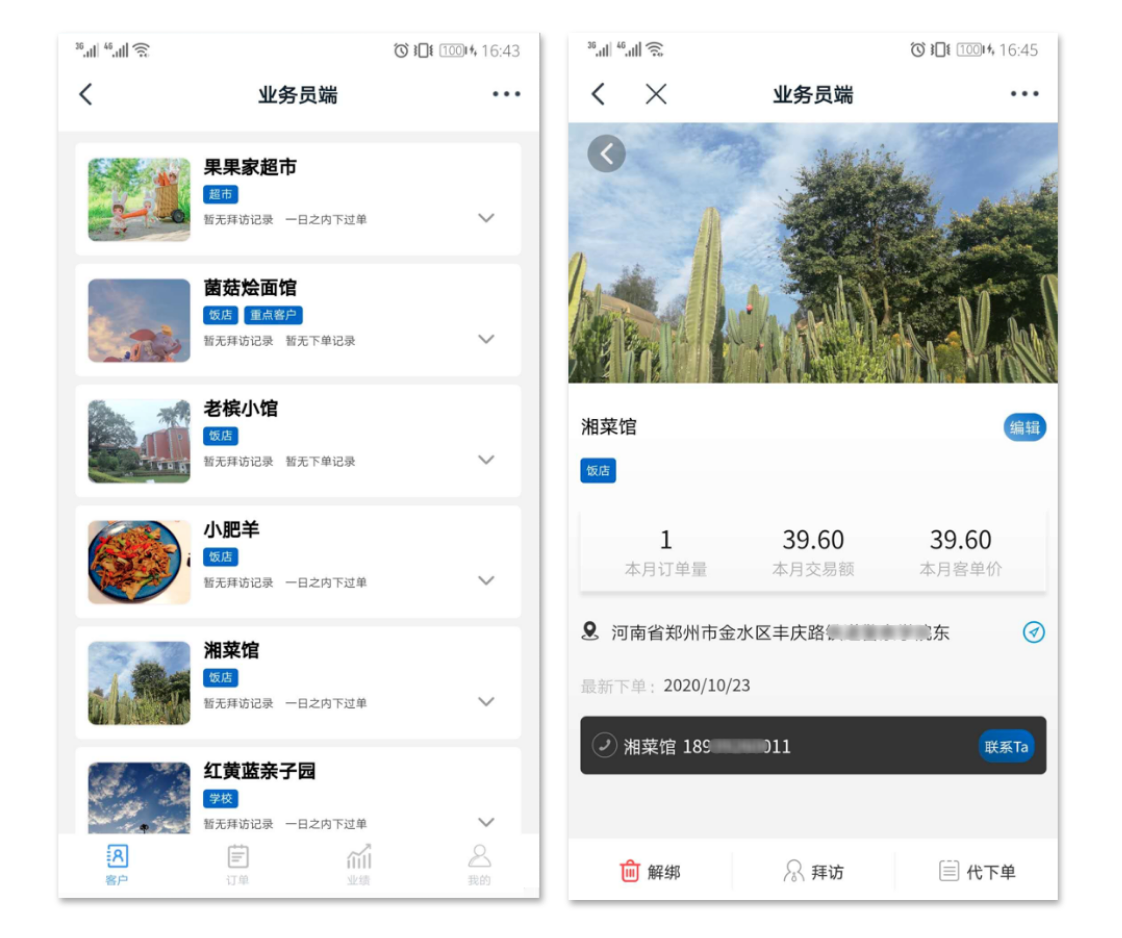Image resolution: width=1122 pixels, height=938 pixels.
Task: Select the 菌菇烩面馆 customer name
Action: coord(250,288)
